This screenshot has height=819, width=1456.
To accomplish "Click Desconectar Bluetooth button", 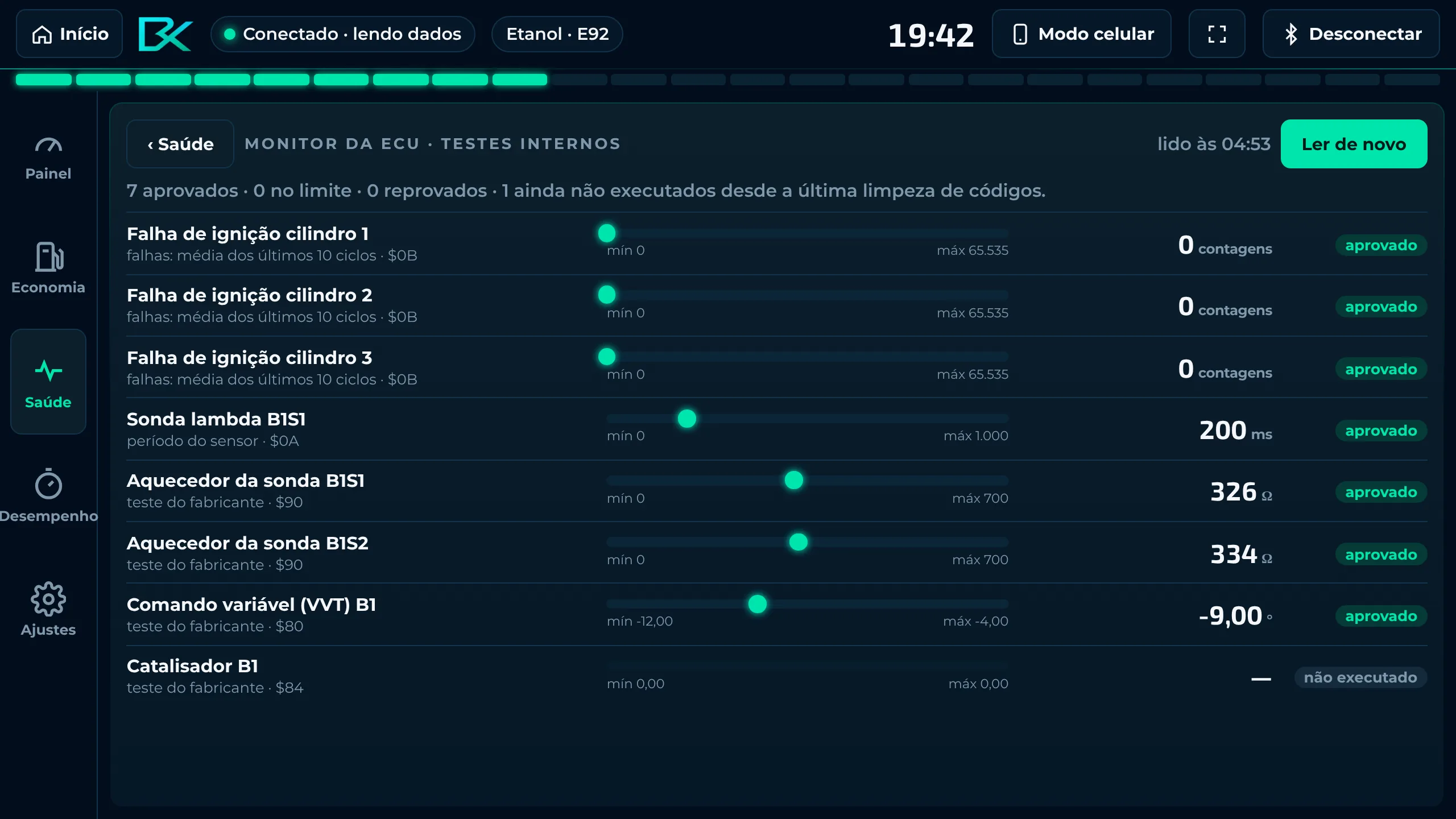I will (x=1351, y=34).
